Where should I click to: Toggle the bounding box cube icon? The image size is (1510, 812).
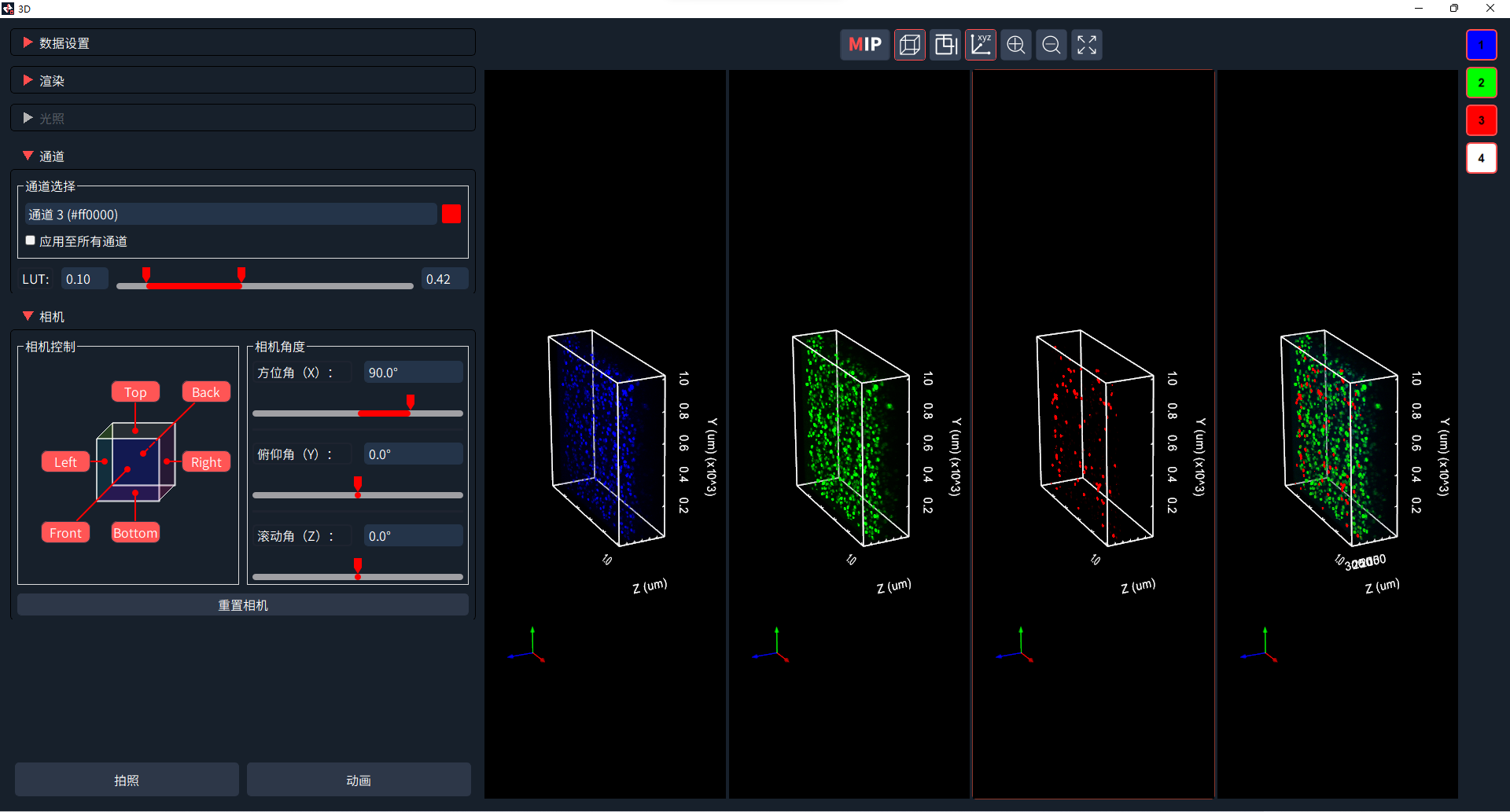(910, 45)
